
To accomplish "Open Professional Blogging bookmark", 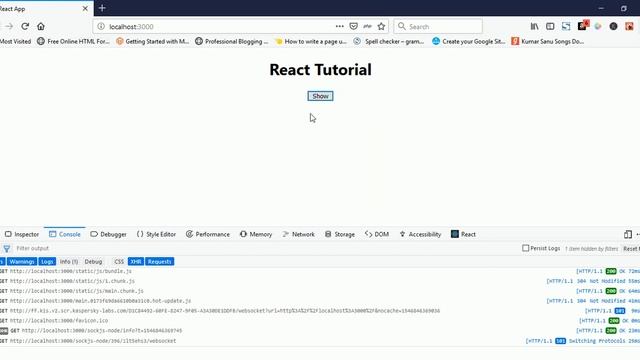I will 231,41.
